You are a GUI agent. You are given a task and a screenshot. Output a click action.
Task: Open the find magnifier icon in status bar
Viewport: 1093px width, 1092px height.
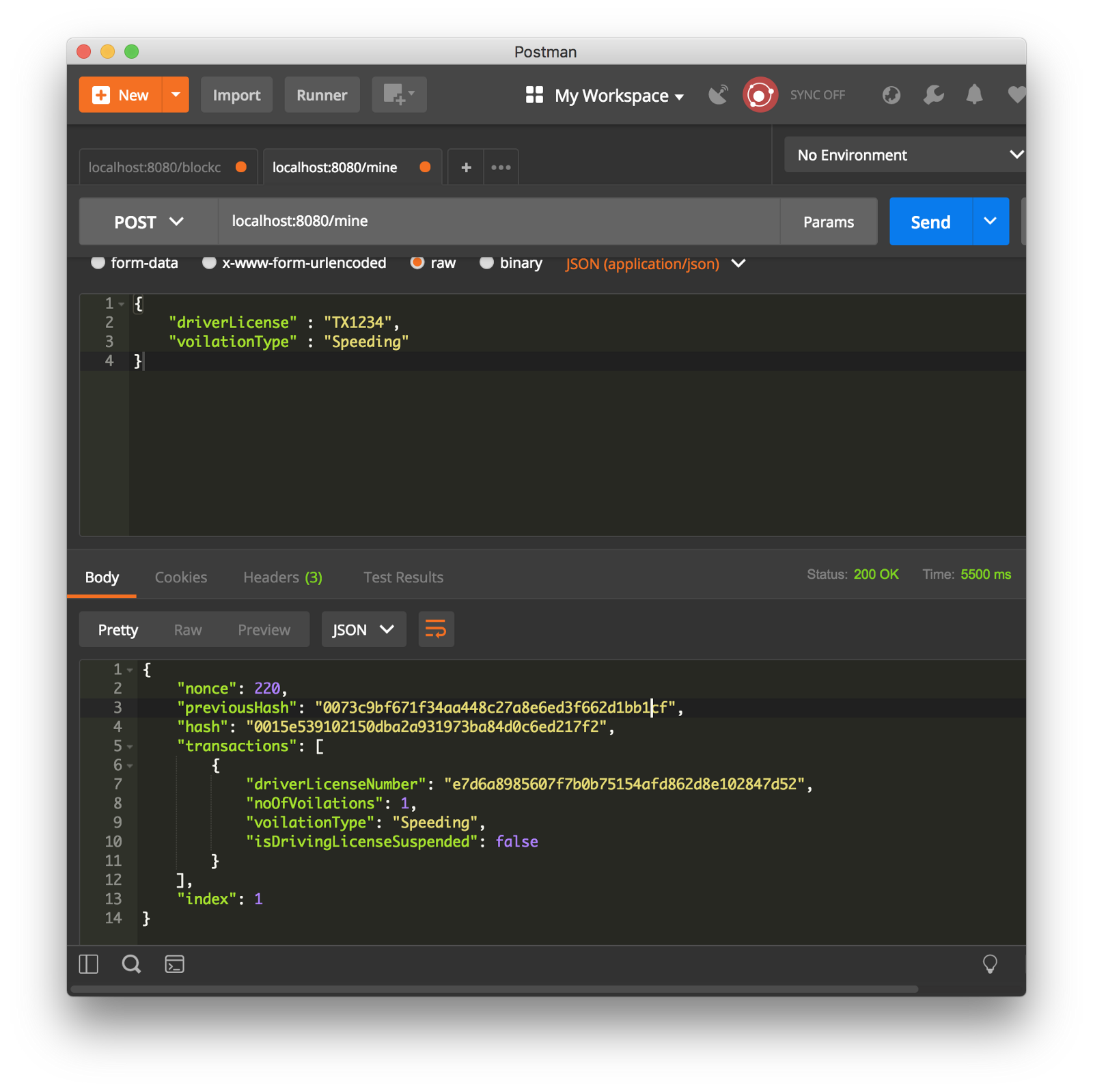pos(131,964)
